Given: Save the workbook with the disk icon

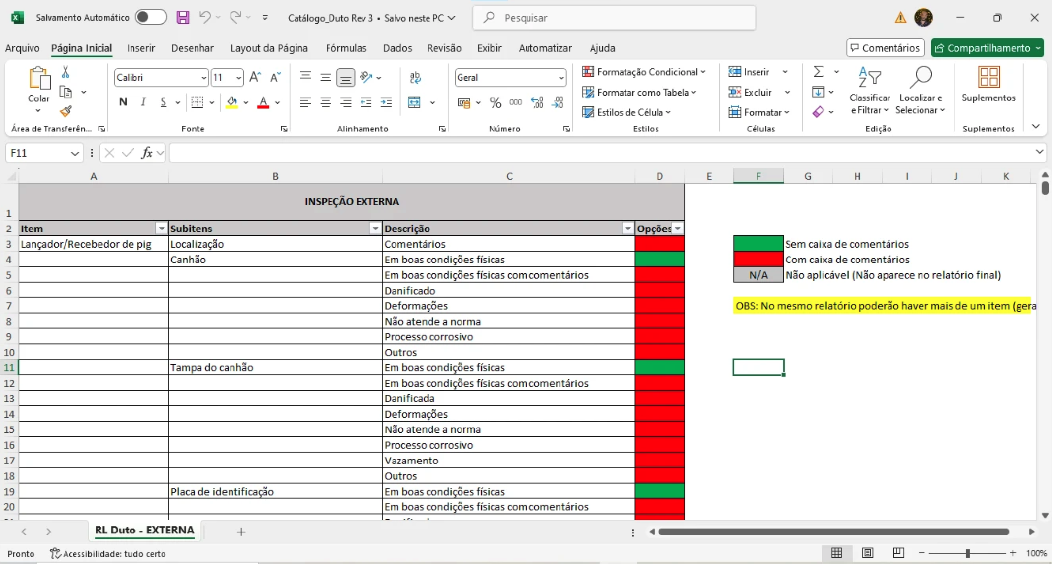Looking at the screenshot, I should (182, 18).
